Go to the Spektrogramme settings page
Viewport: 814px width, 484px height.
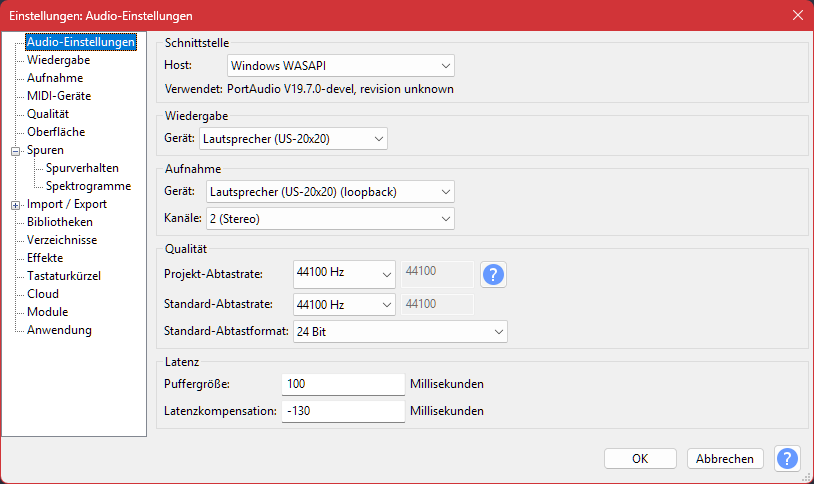point(88,186)
